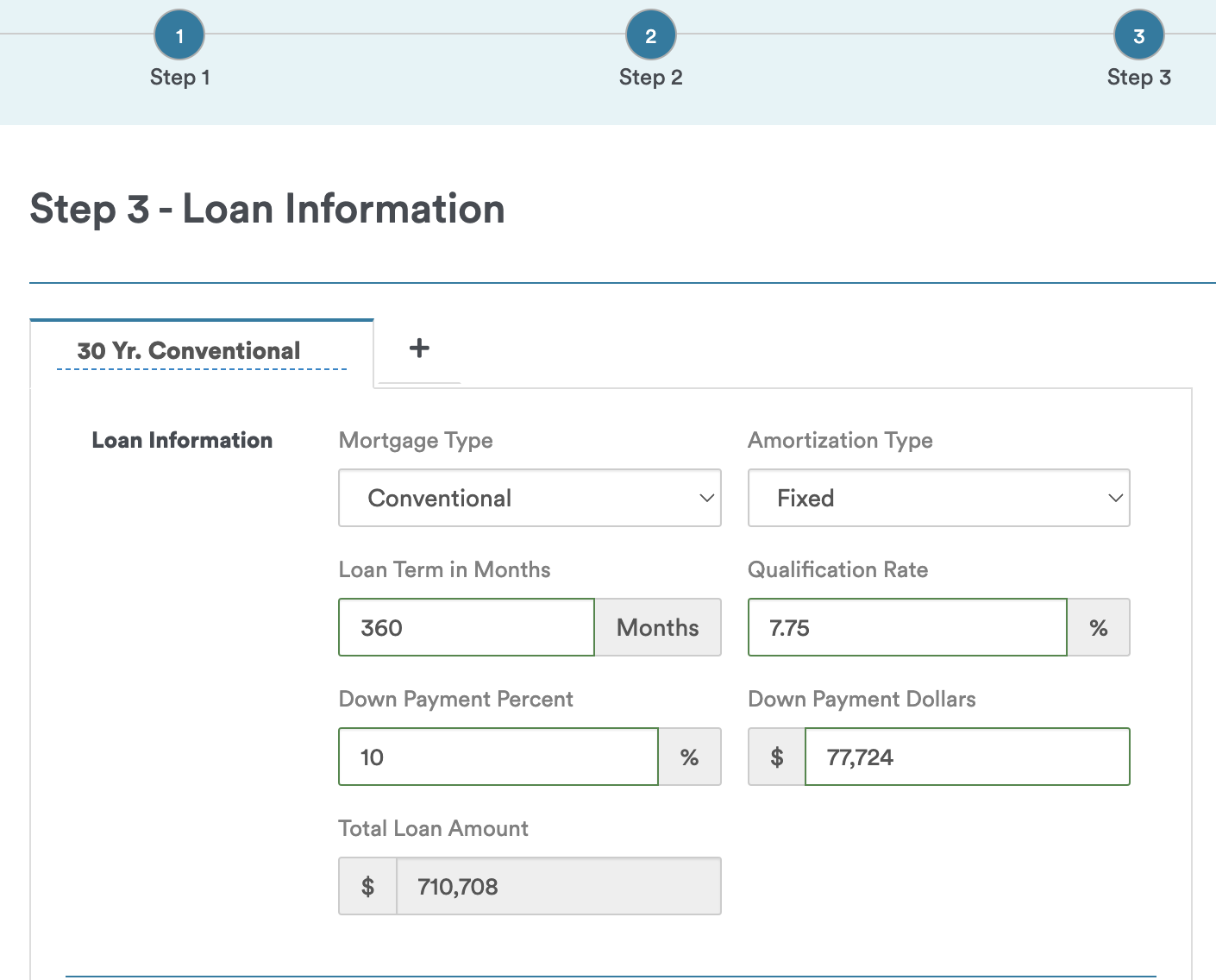
Task: Switch to the 30 Yr. Conventional tab
Action: point(189,351)
